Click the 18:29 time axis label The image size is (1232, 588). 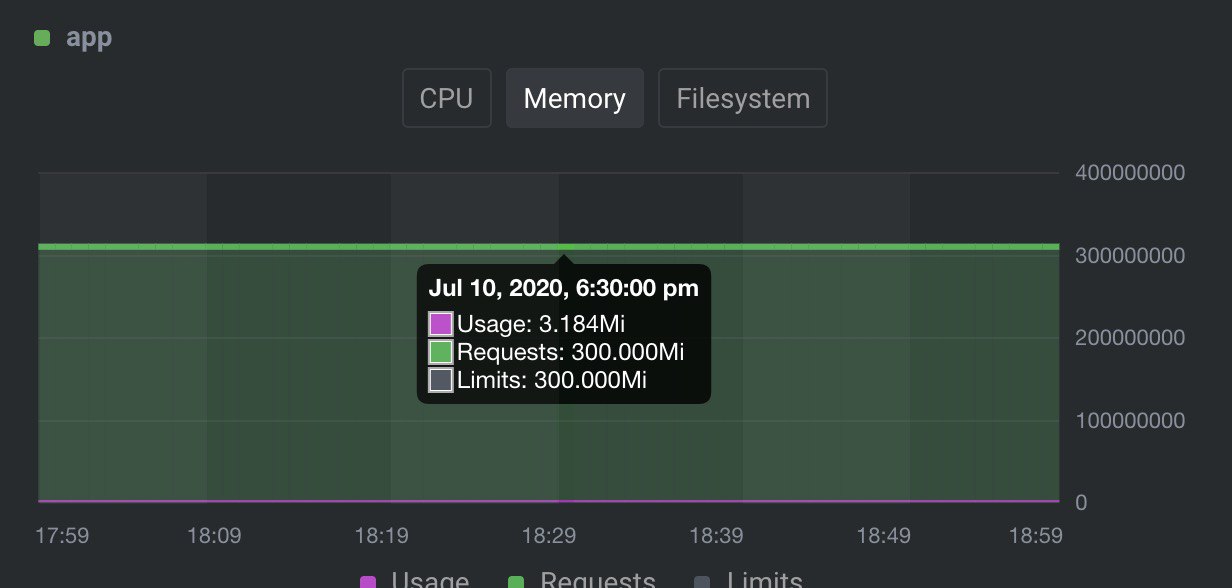tap(549, 536)
